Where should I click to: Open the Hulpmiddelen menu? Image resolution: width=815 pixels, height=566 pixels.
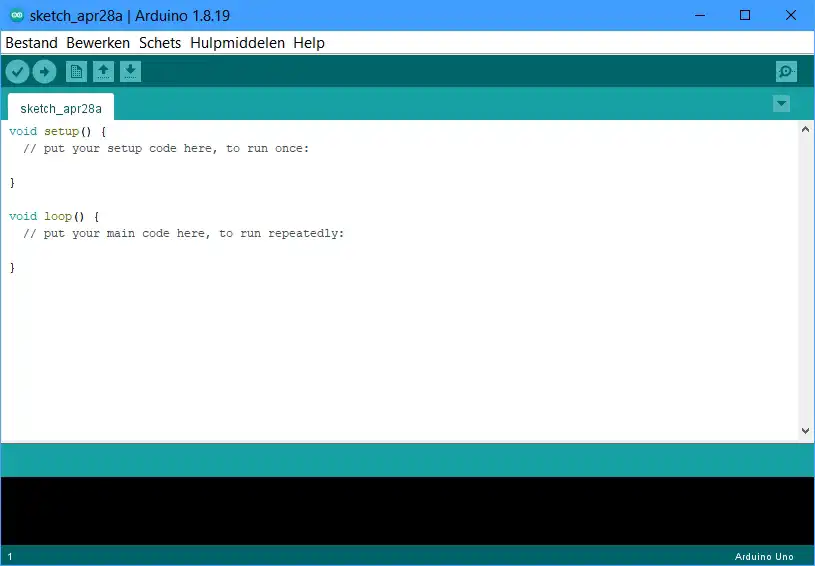click(x=237, y=43)
